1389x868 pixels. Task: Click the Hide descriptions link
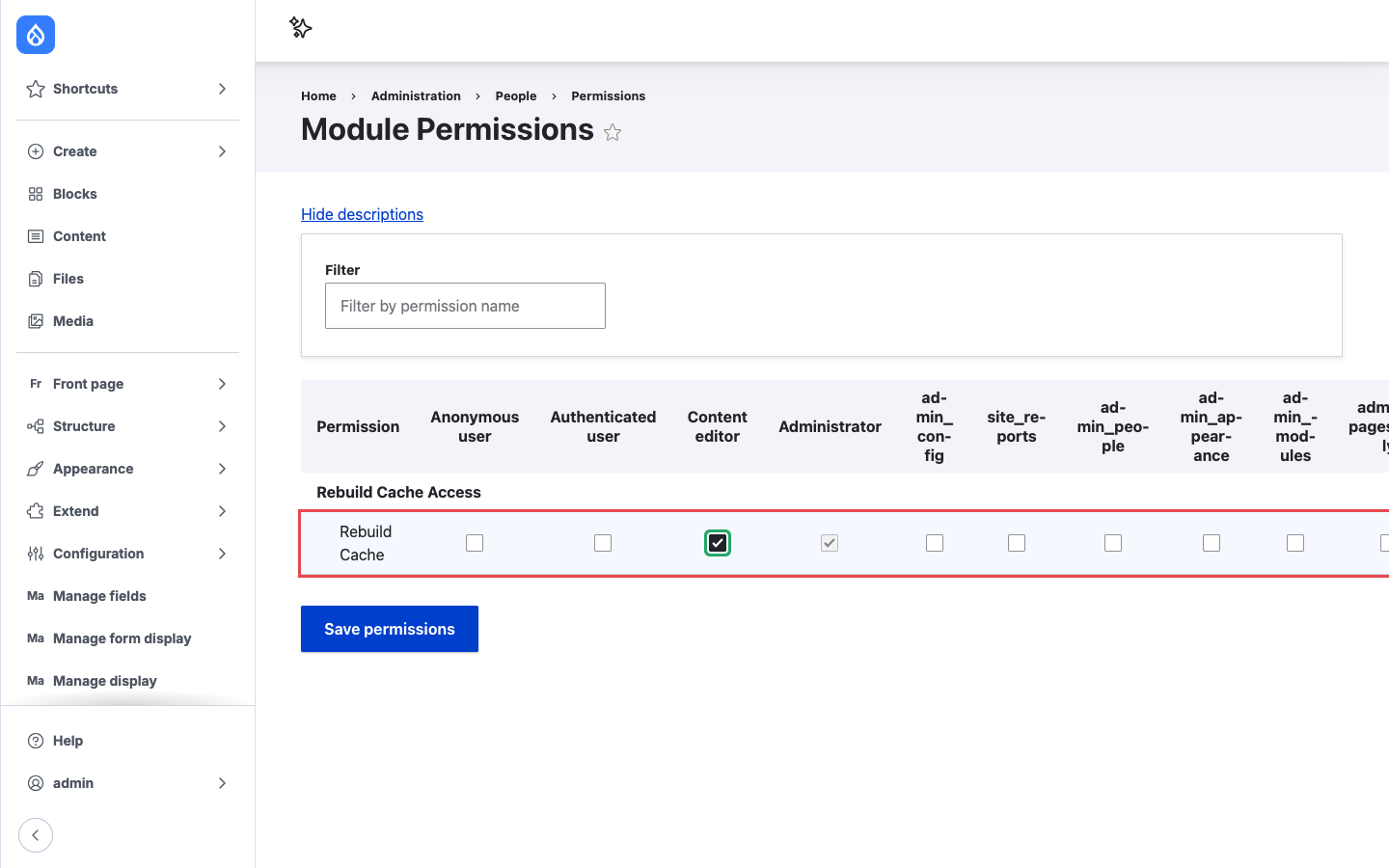click(362, 214)
